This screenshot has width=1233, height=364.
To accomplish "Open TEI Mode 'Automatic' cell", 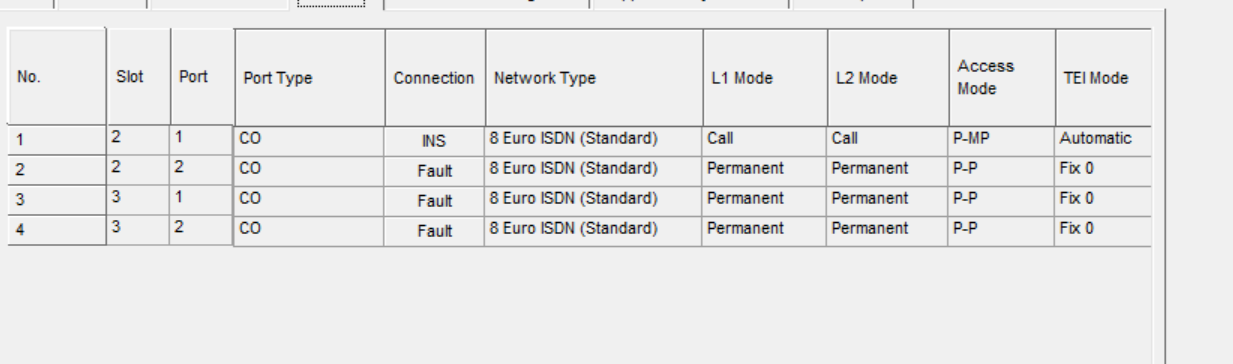I will pyautogui.click(x=1103, y=141).
